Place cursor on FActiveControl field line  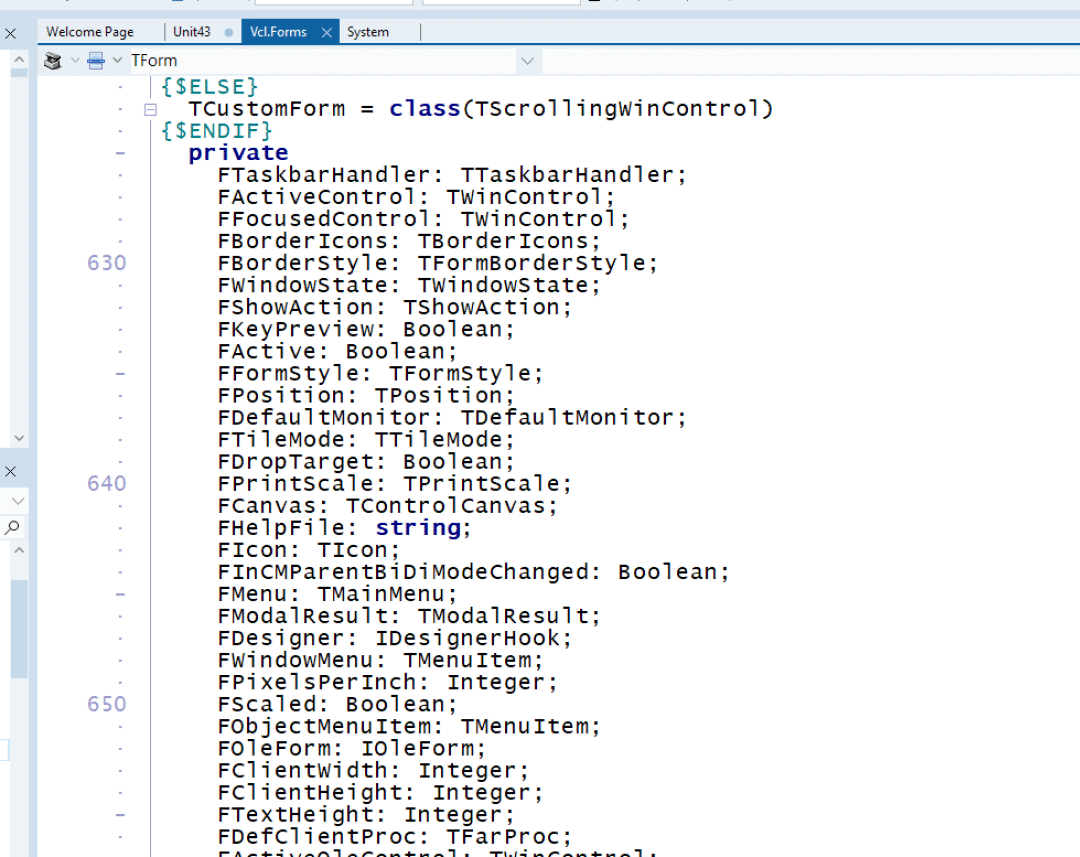(x=416, y=197)
